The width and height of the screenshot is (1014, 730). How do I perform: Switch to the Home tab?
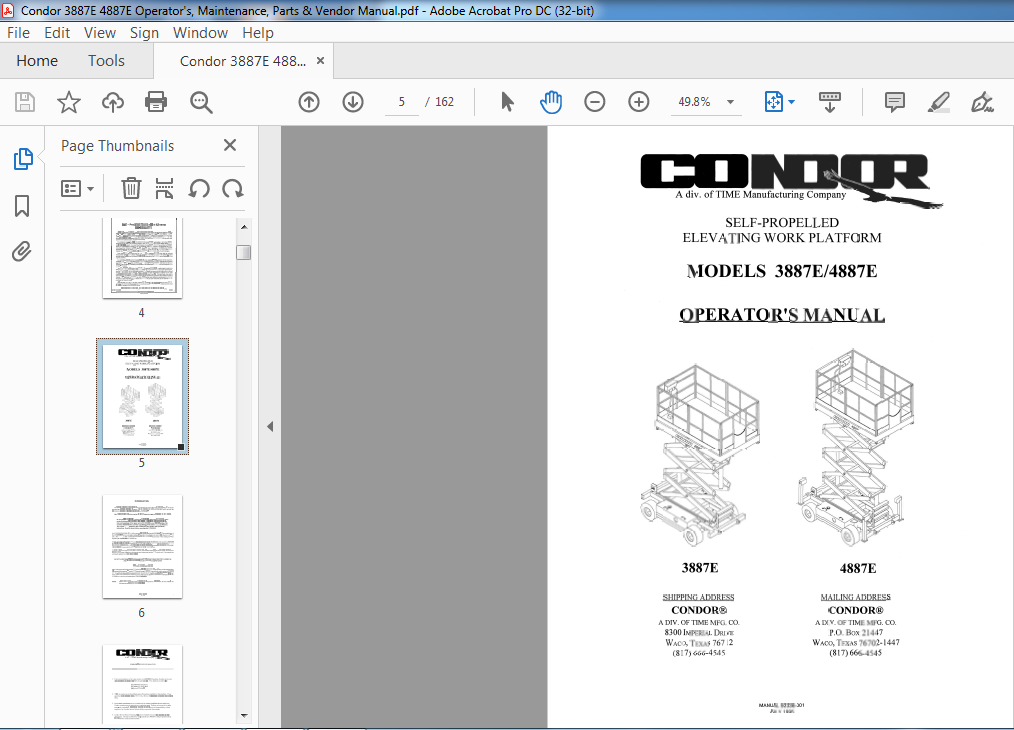[x=37, y=61]
